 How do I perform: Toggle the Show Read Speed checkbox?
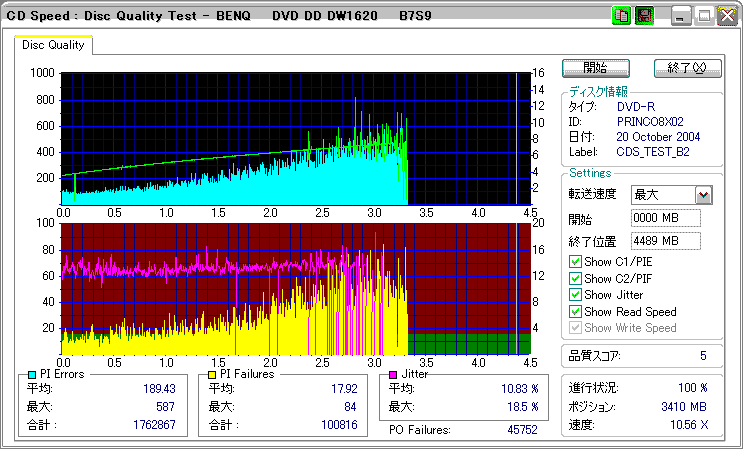[x=575, y=312]
